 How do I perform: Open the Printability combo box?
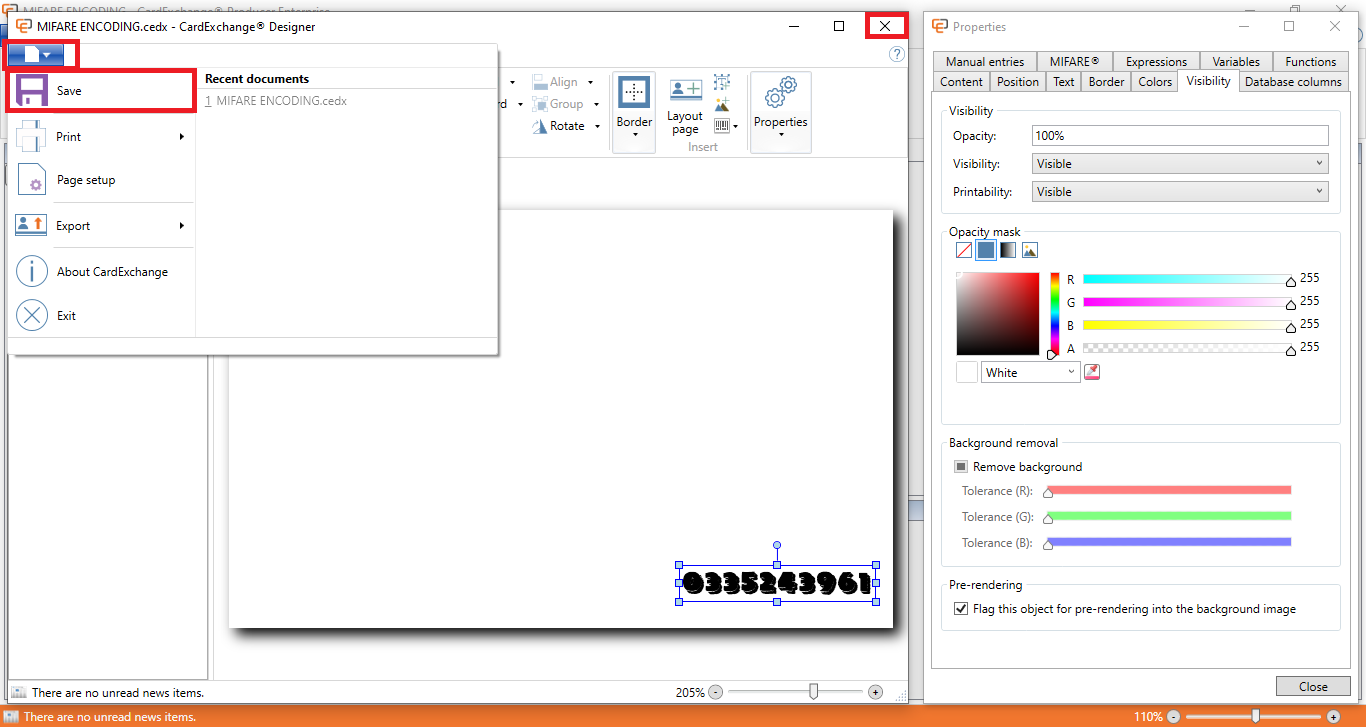pos(1180,192)
